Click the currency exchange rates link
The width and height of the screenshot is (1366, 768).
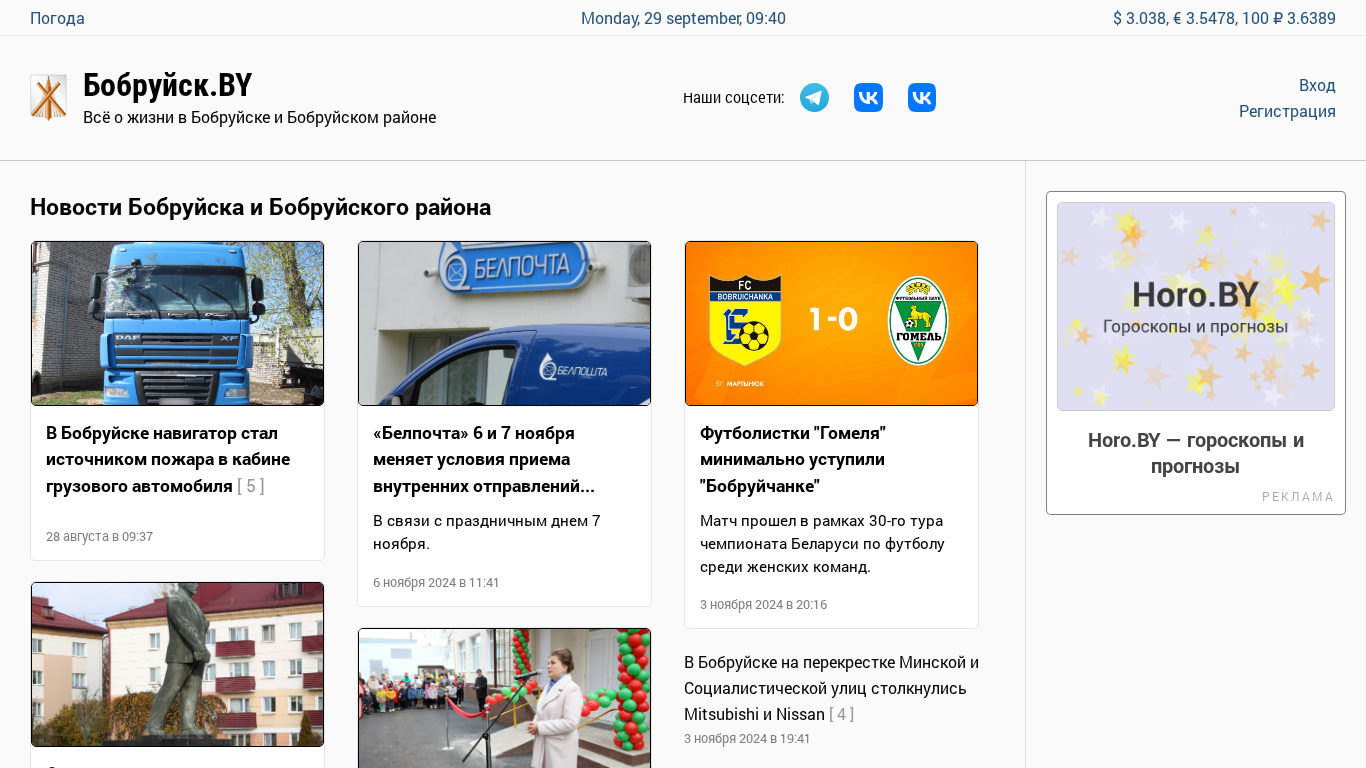coord(1224,18)
